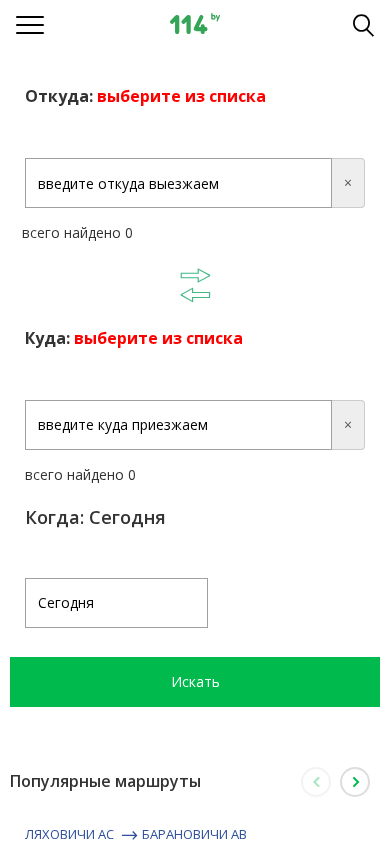
Task: Open the hamburger navigation menu
Action: [30, 25]
